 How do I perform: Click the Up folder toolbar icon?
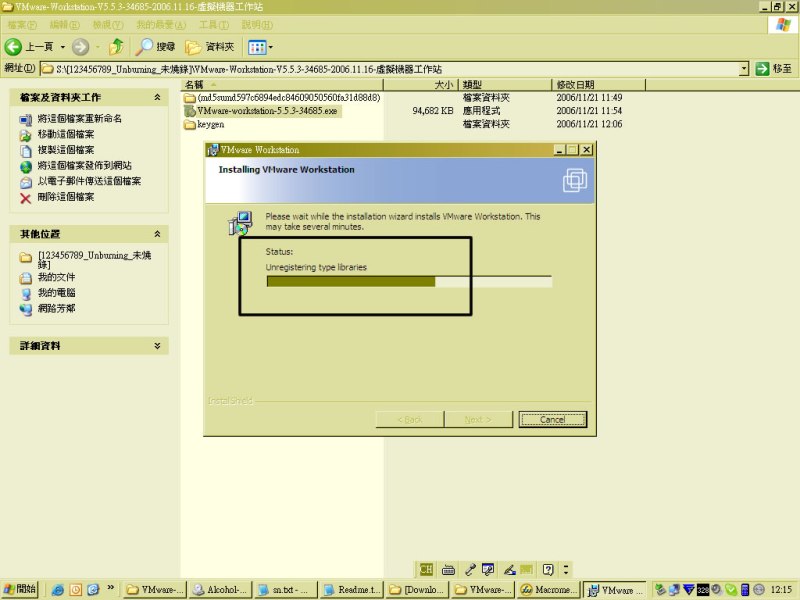click(x=117, y=47)
